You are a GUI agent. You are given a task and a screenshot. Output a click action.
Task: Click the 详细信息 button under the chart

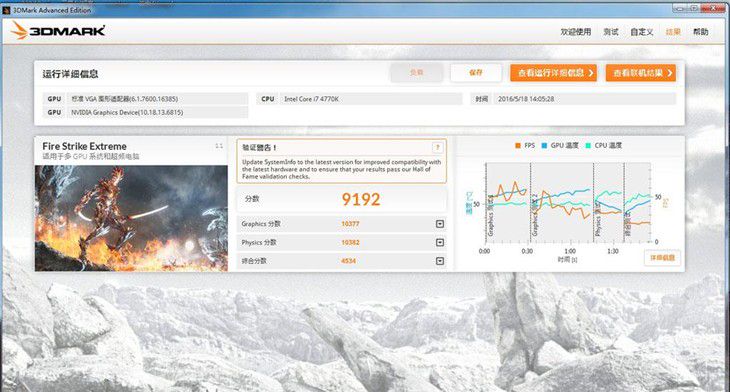tap(662, 258)
